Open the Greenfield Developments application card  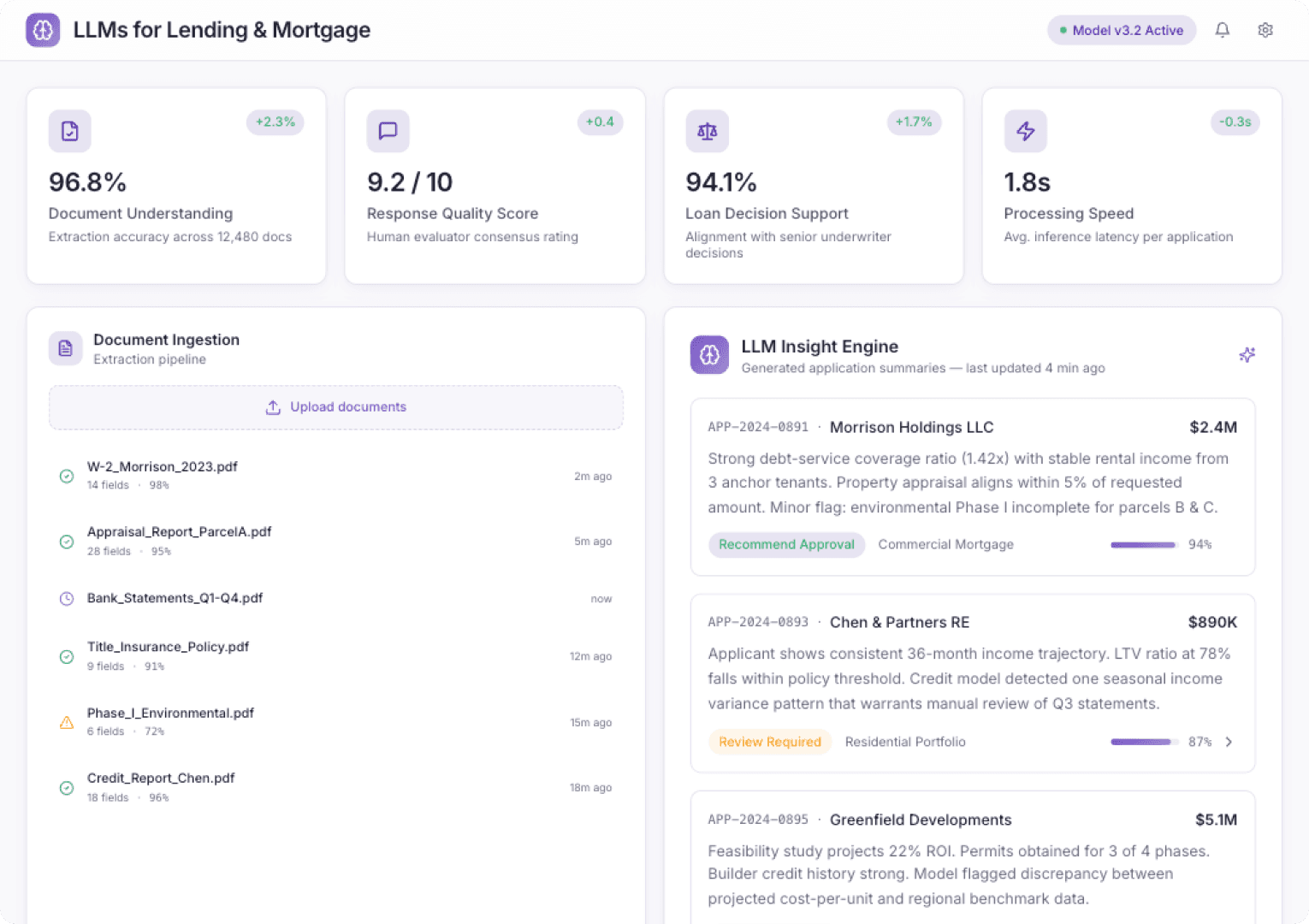921,820
